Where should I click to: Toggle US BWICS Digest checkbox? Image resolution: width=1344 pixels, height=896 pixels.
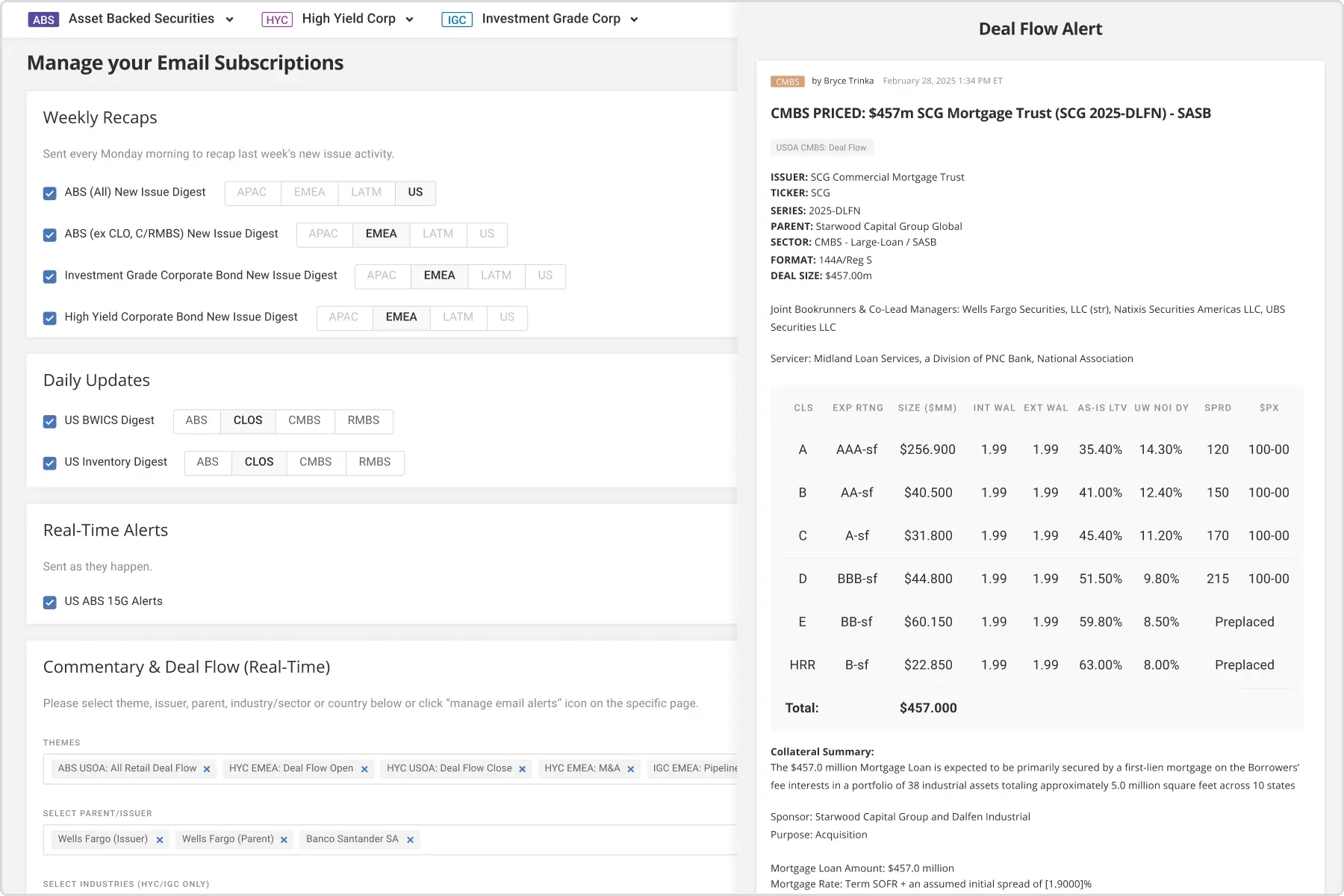point(50,422)
